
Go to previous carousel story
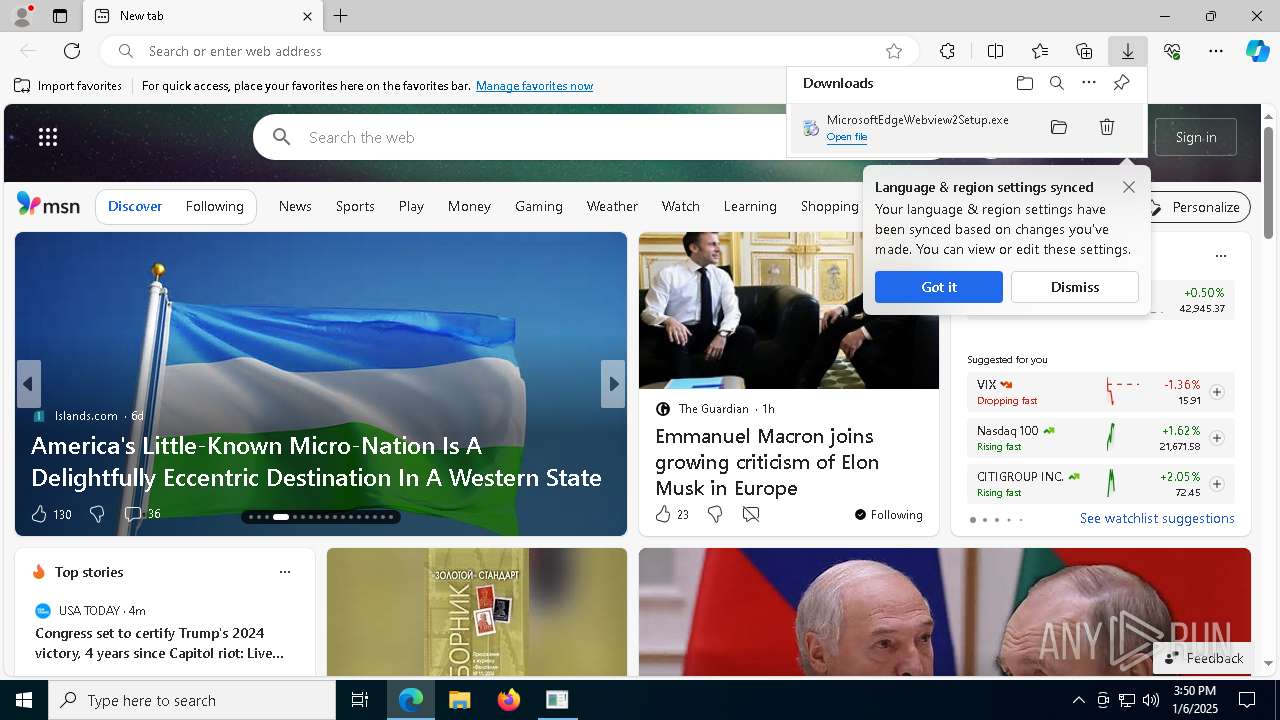coord(28,384)
